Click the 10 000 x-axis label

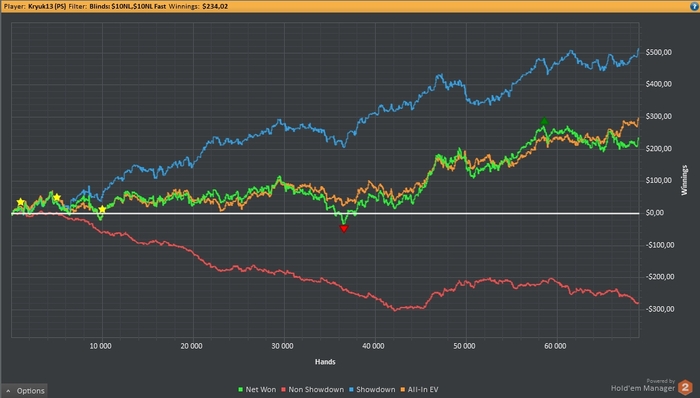tap(100, 346)
